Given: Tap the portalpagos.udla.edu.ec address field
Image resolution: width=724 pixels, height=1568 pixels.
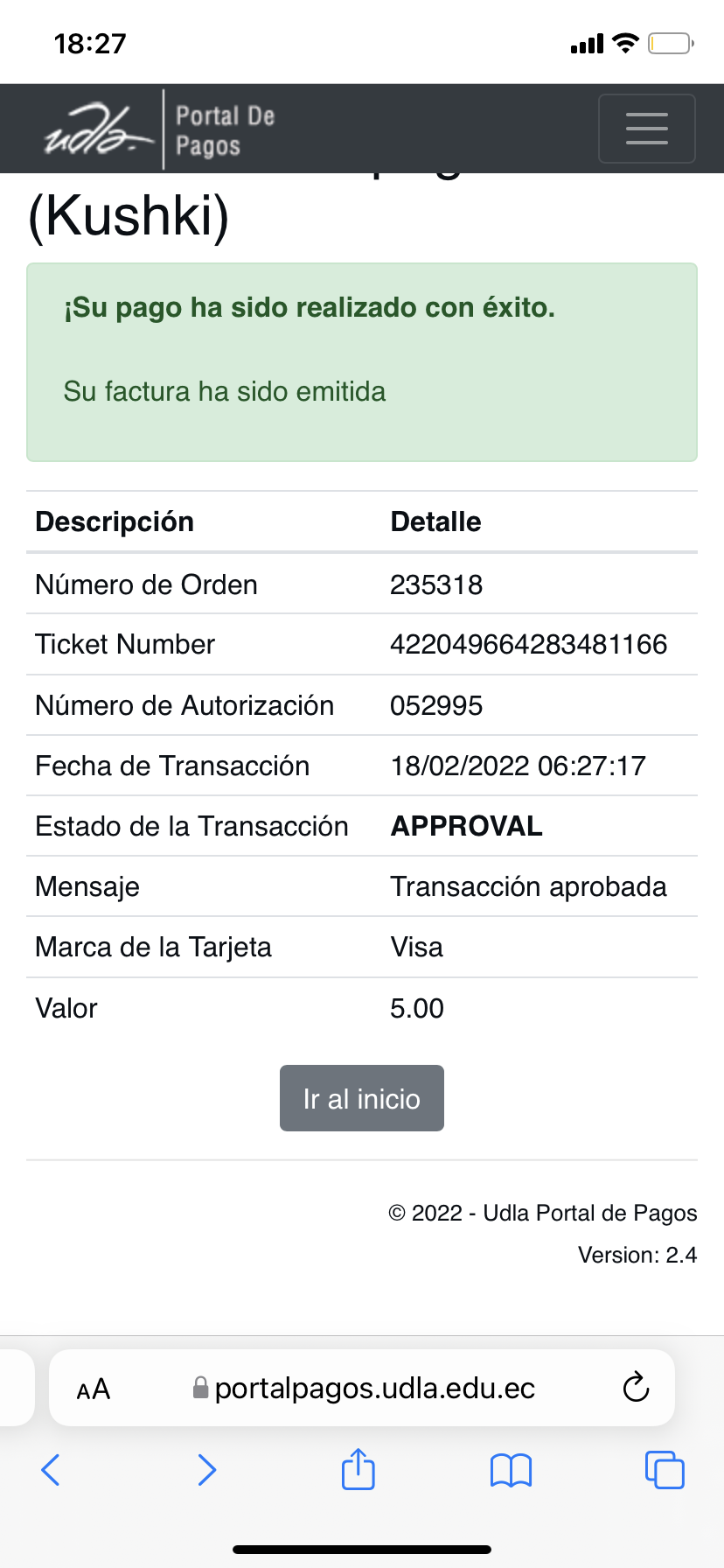Looking at the screenshot, I should tap(374, 1388).
